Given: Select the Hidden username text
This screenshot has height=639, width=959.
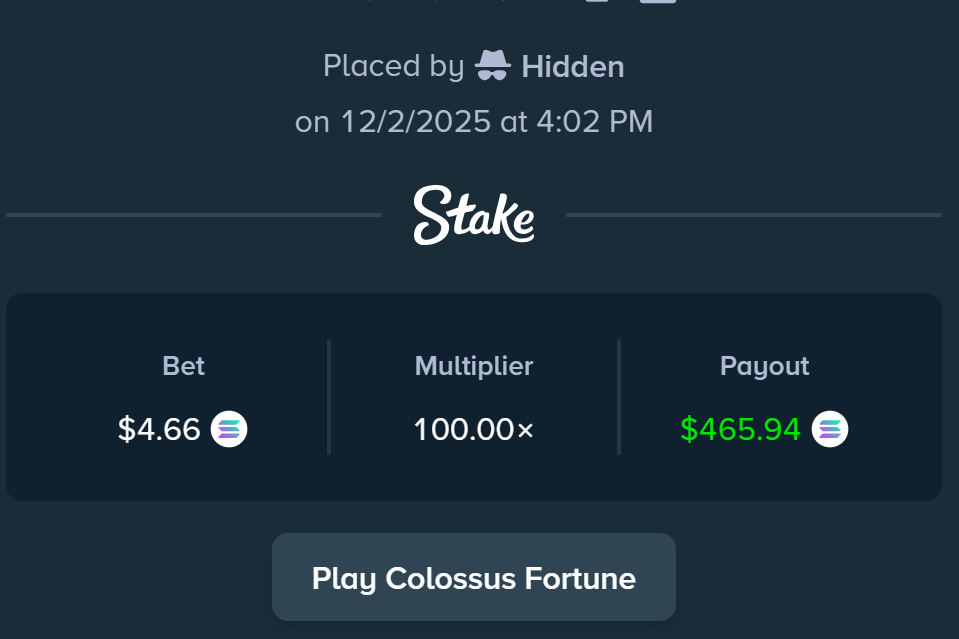Looking at the screenshot, I should [573, 67].
